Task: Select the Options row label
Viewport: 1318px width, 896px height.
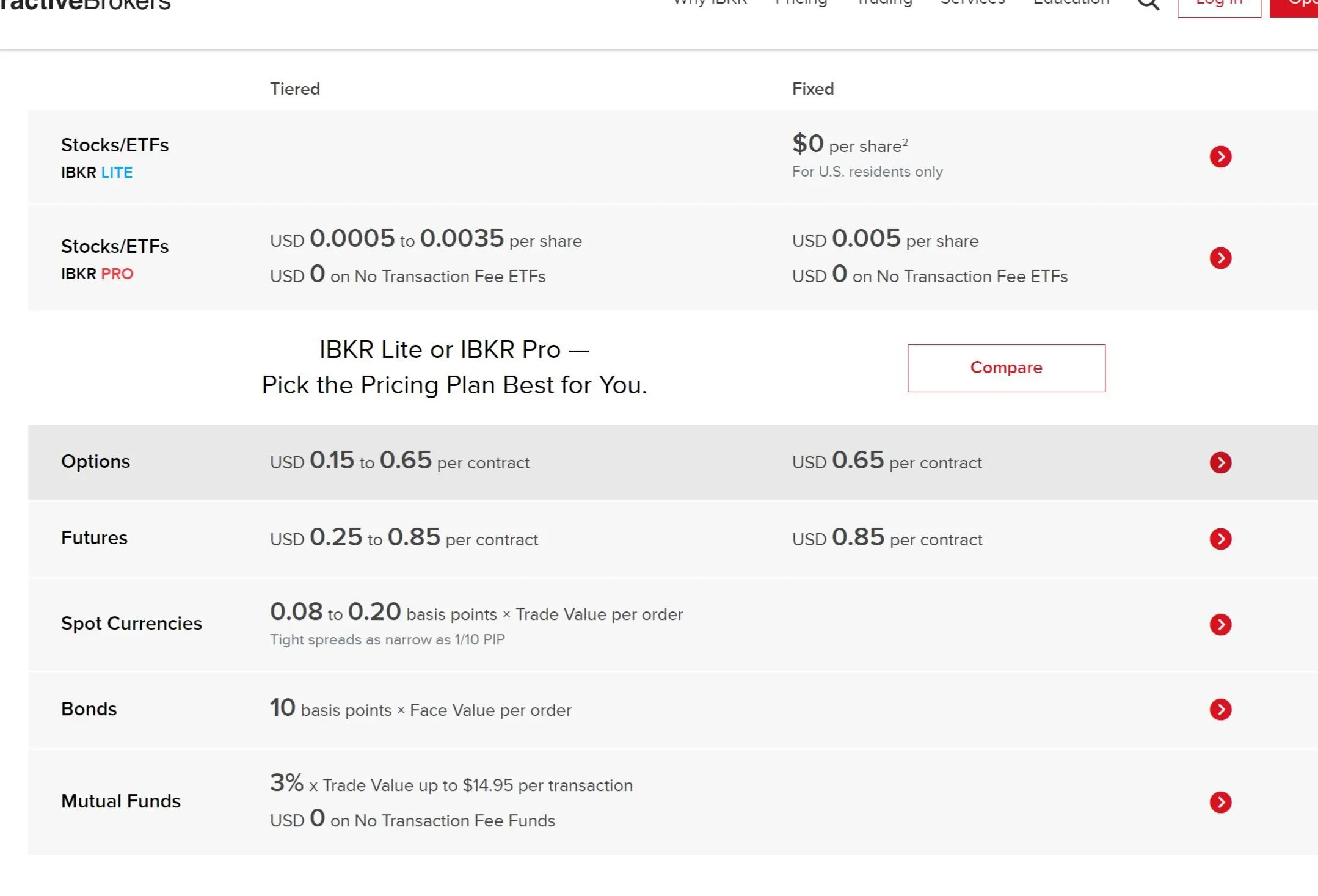Action: (95, 461)
